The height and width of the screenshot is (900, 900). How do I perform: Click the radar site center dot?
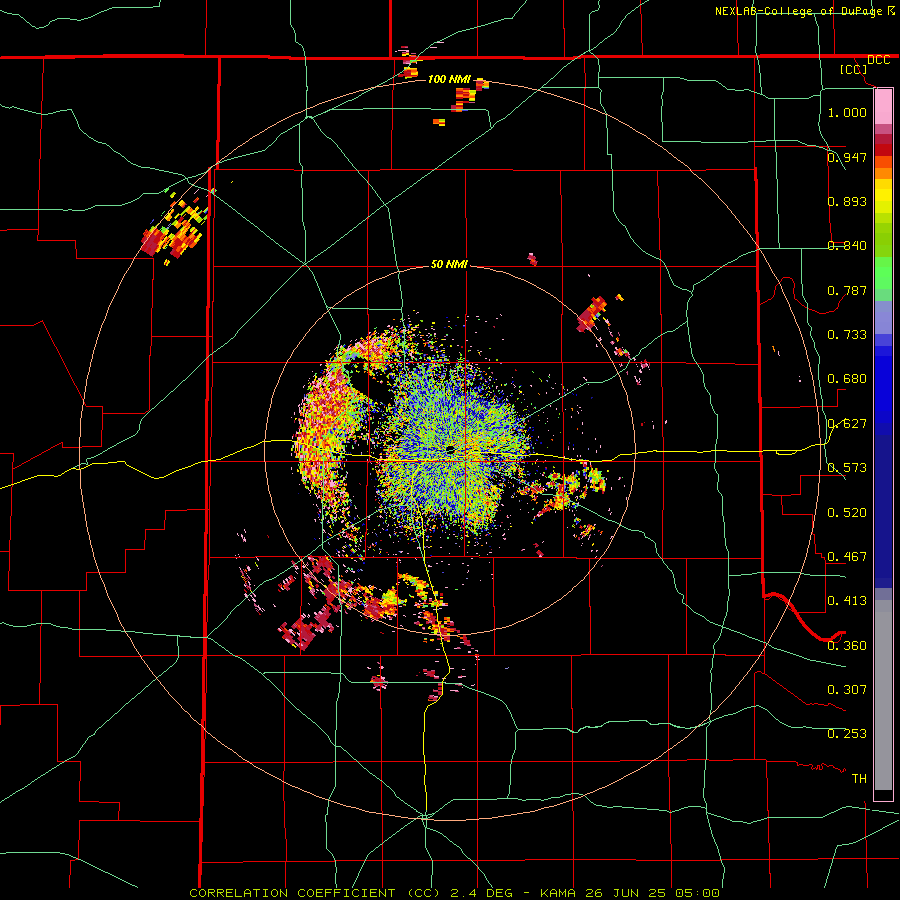451,449
